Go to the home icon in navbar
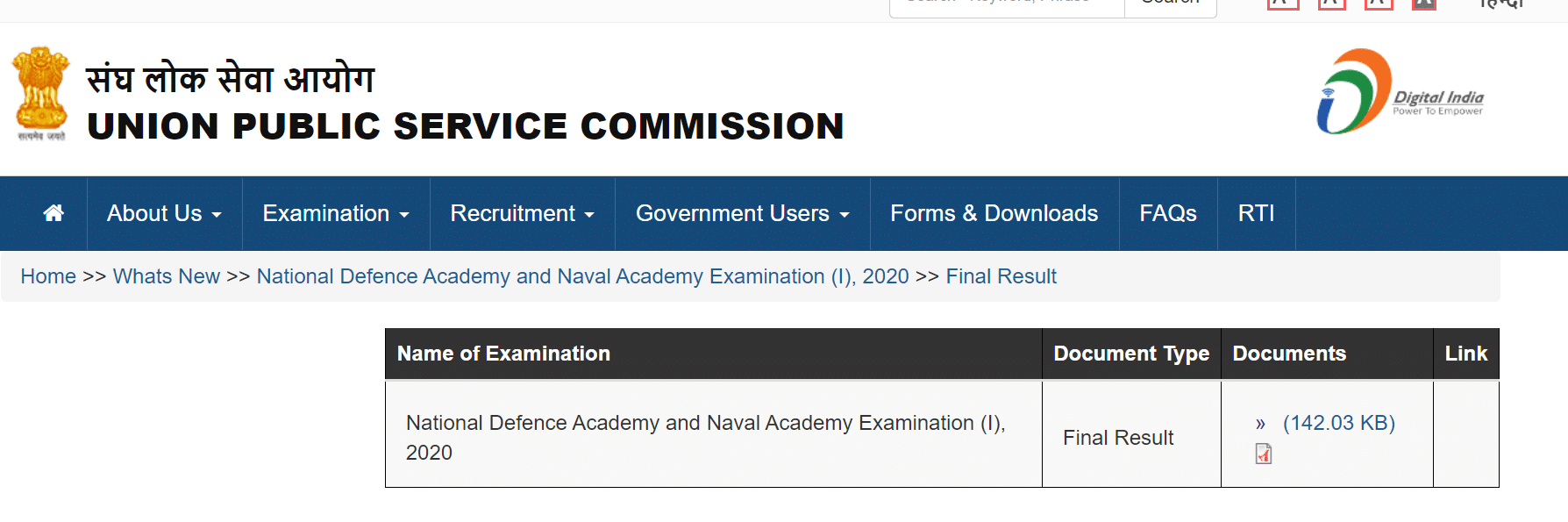The width and height of the screenshot is (1568, 522). (53, 213)
